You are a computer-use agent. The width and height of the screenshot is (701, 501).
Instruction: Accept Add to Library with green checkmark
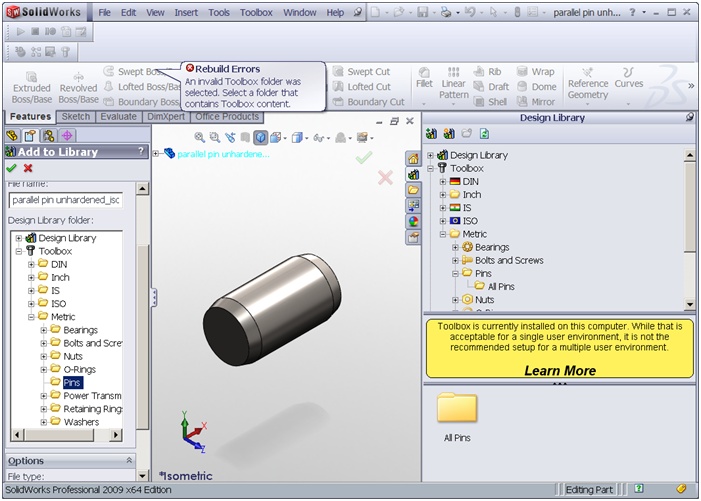tap(11, 168)
